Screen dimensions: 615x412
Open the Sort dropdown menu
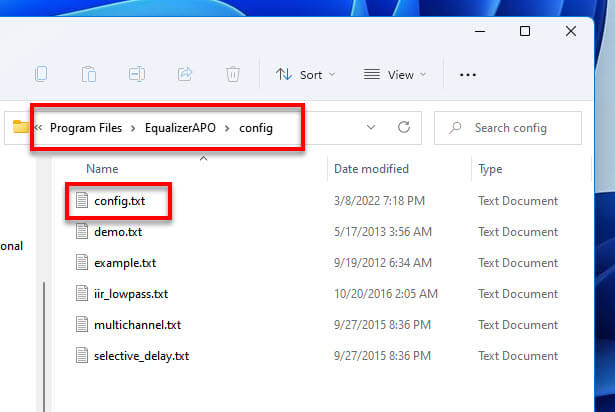(x=306, y=75)
